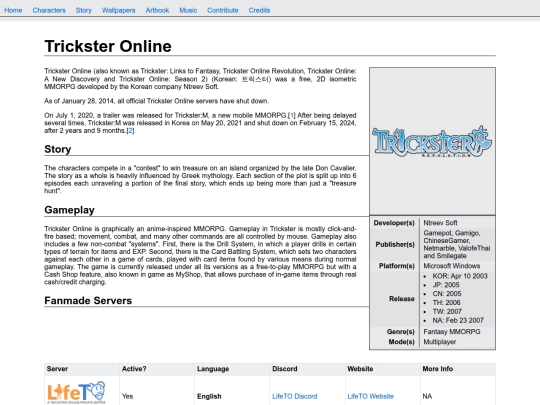The width and height of the screenshot is (540, 405).
Task: Click the Active? column header
Action: [x=134, y=369]
